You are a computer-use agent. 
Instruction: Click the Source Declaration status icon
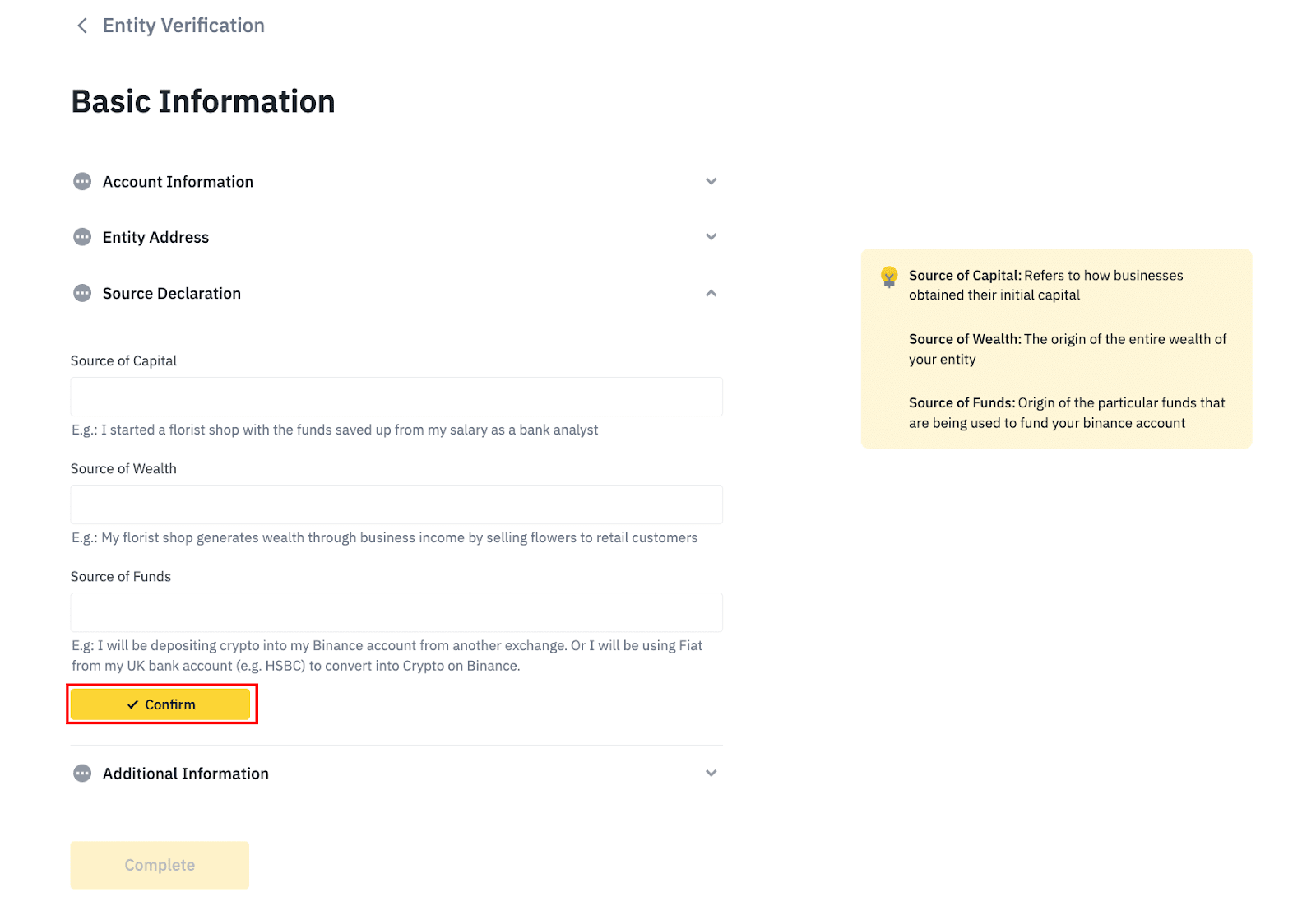pos(82,293)
